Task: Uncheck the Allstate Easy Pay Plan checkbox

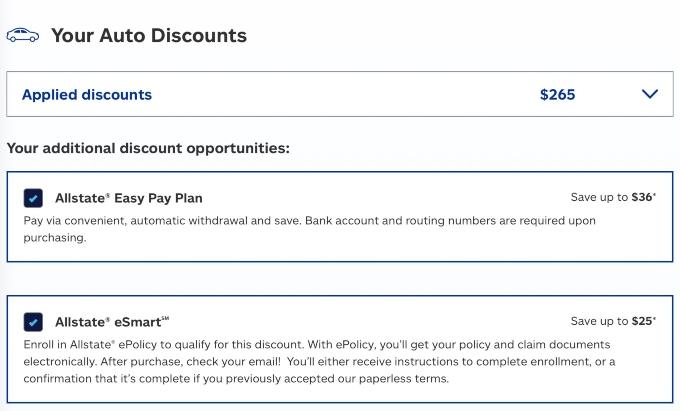Action: click(33, 198)
